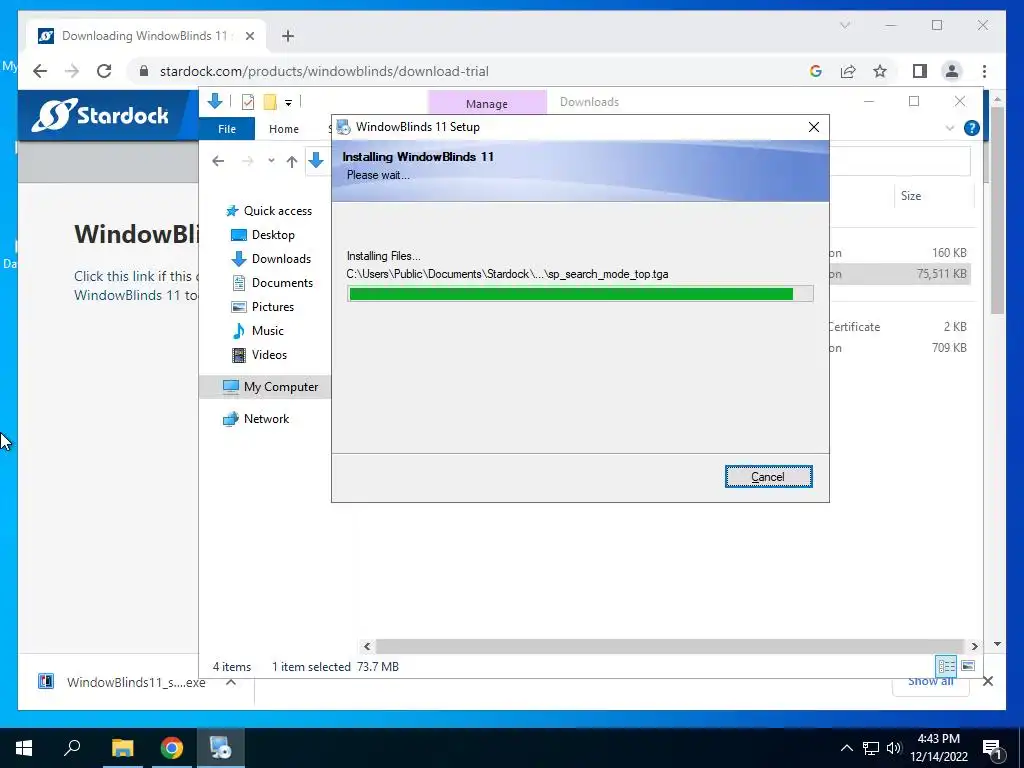Click the Downloads arrow icon in address bar

click(316, 161)
